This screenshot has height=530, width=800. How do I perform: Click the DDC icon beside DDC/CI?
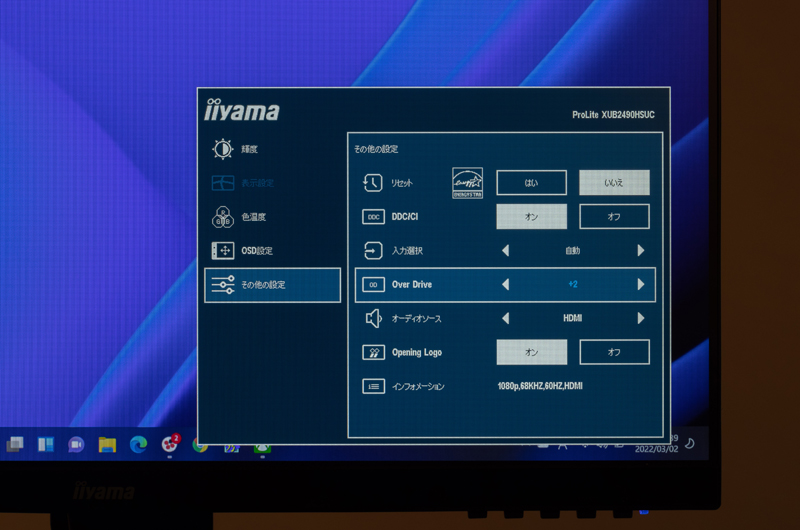click(x=373, y=217)
